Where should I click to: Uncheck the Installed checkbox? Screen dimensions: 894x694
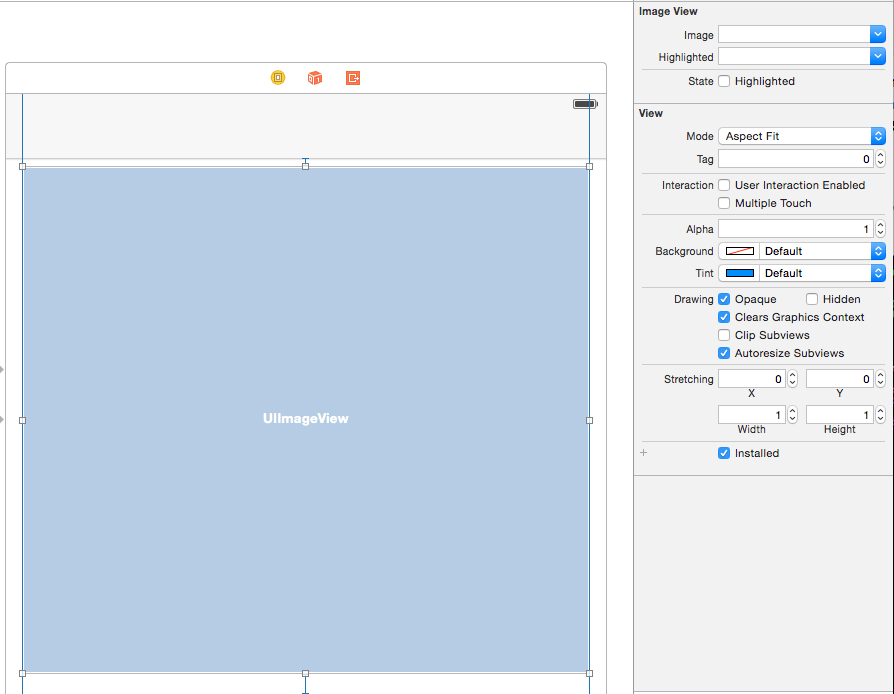(724, 453)
